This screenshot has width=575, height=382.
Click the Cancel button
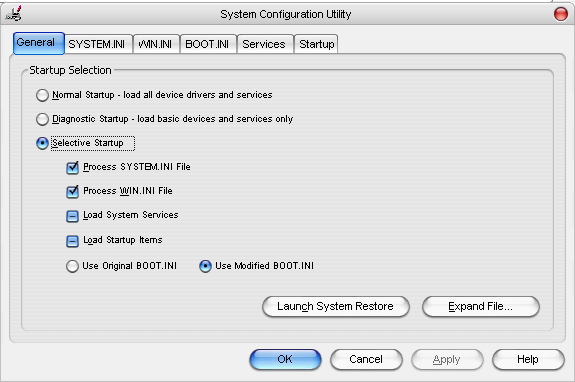[366, 359]
